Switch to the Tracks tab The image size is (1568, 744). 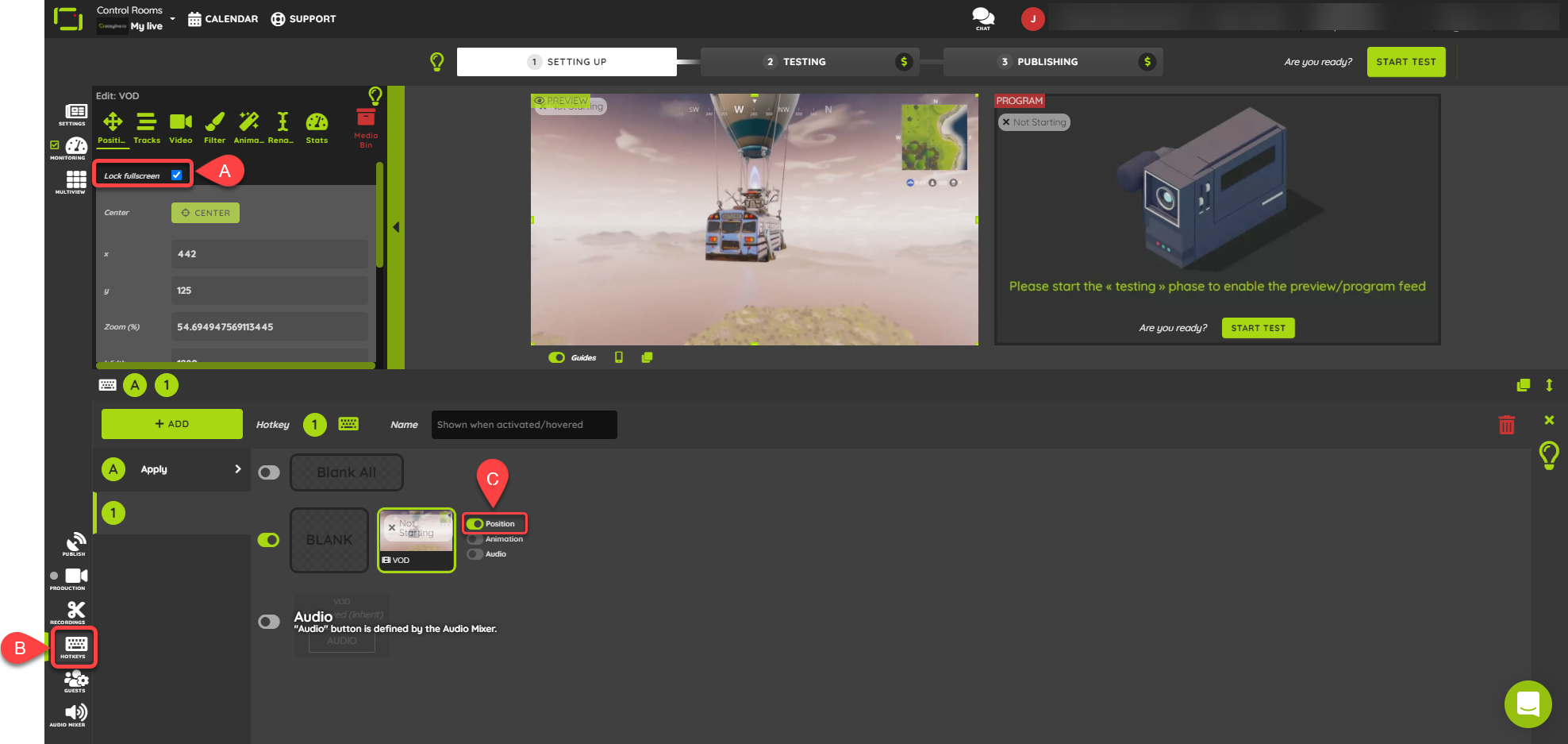[146, 127]
